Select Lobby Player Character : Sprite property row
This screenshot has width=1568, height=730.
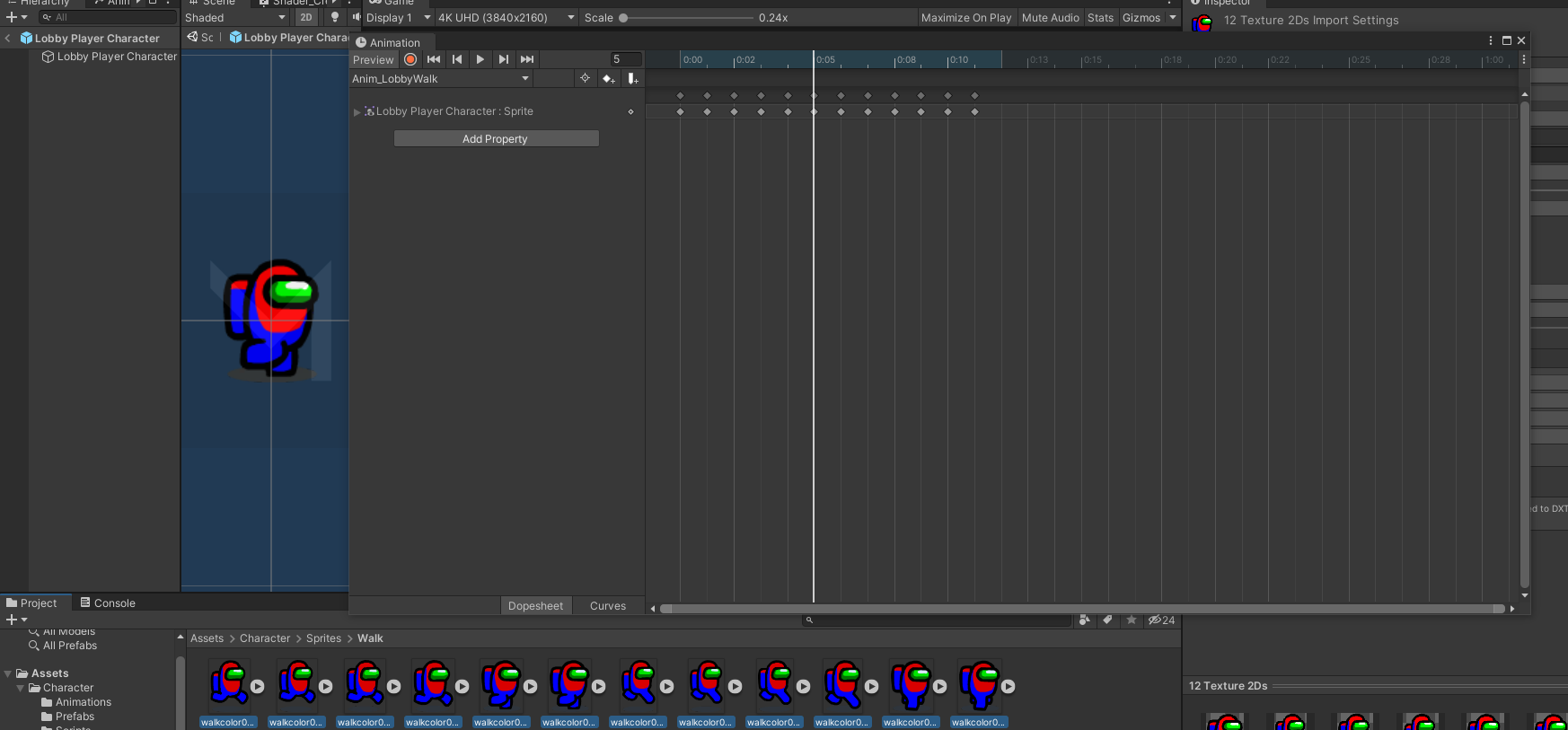[497, 111]
